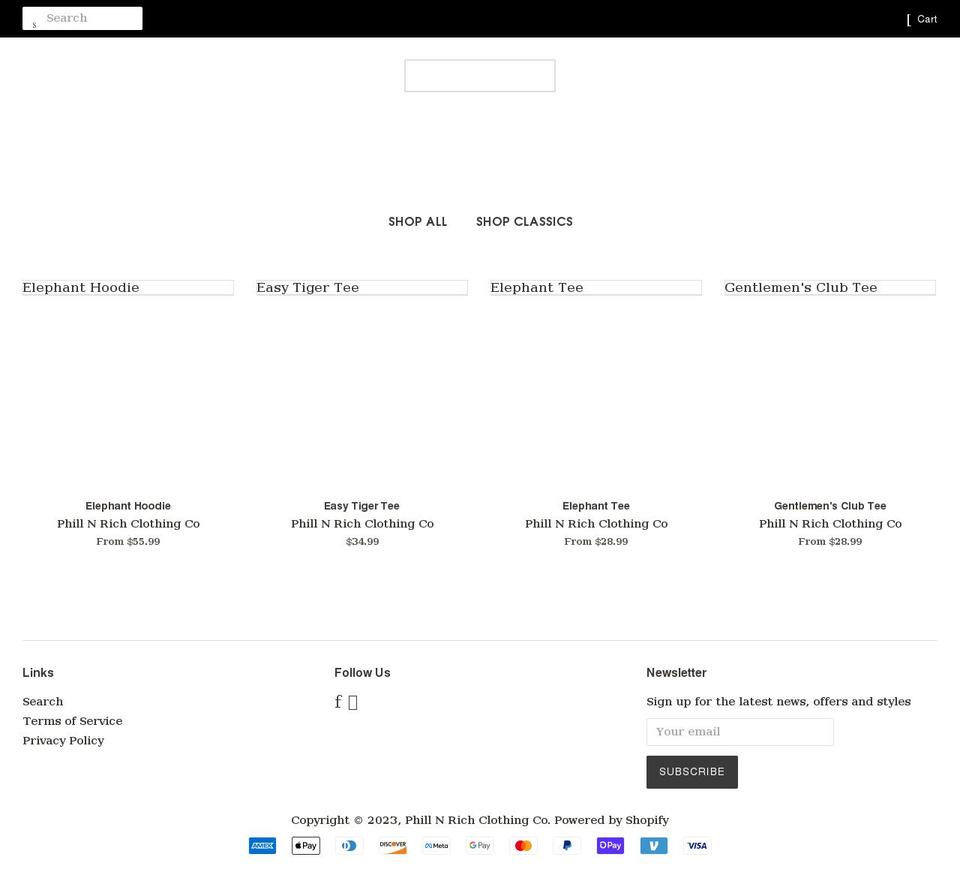This screenshot has width=960, height=881.
Task: Click the Phill N Rich Clothing Co vendor under Easy Tiger Tee
Action: click(362, 523)
